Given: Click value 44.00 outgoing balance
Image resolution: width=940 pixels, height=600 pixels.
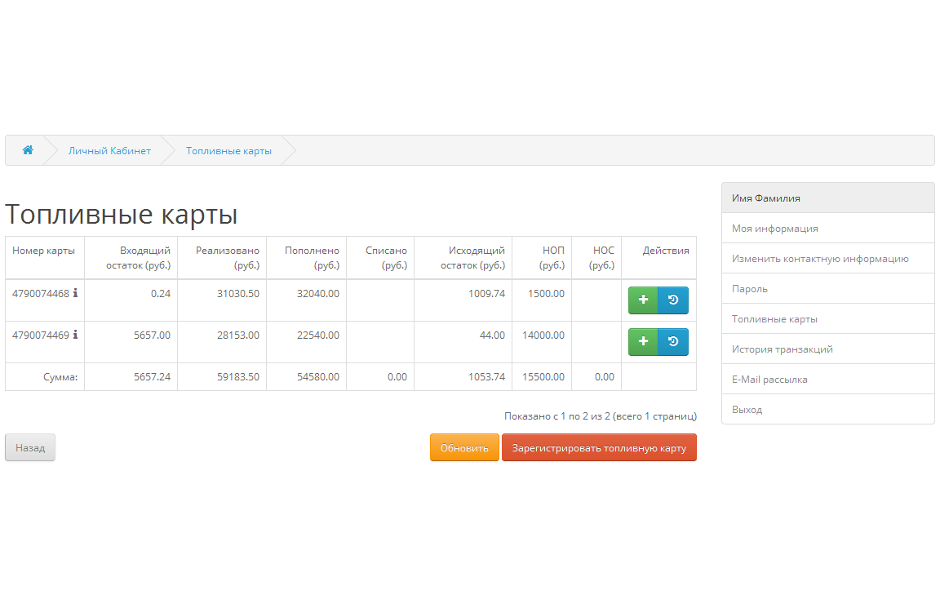Looking at the screenshot, I should click(492, 335).
